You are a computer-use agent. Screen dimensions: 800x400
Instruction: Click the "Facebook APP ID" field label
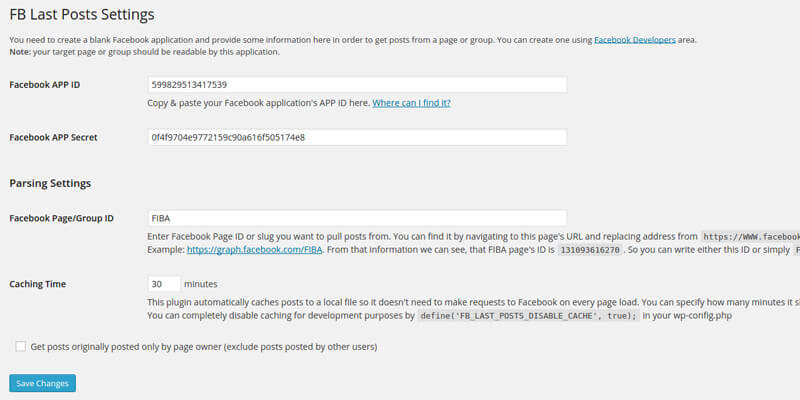point(44,85)
